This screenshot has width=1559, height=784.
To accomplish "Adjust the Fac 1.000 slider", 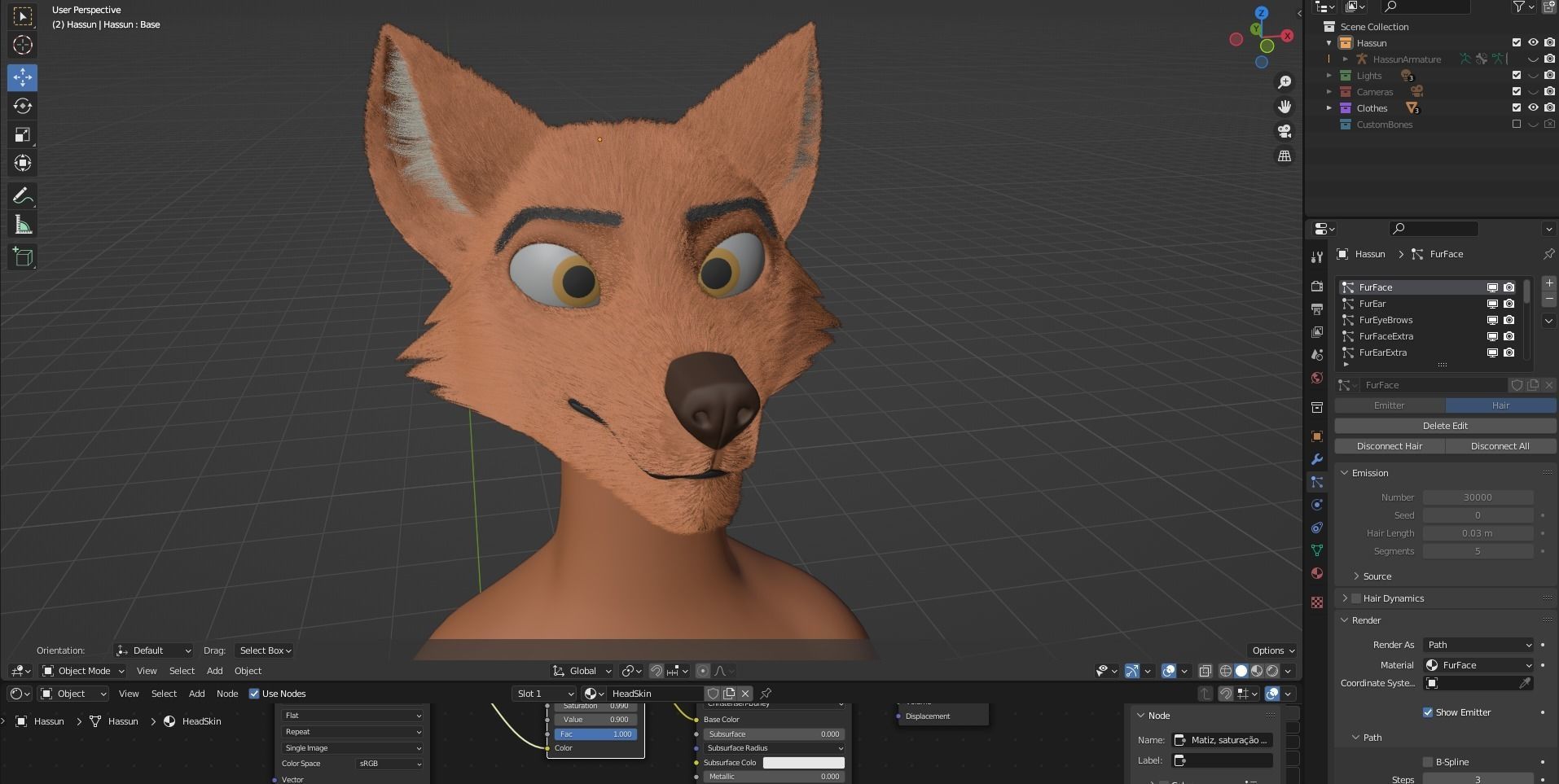I will 596,734.
